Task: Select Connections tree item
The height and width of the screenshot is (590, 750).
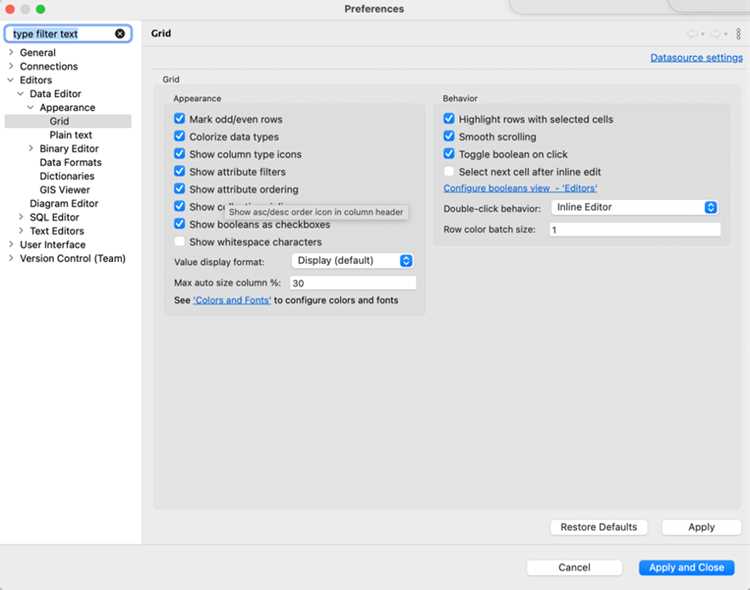Action: point(49,67)
